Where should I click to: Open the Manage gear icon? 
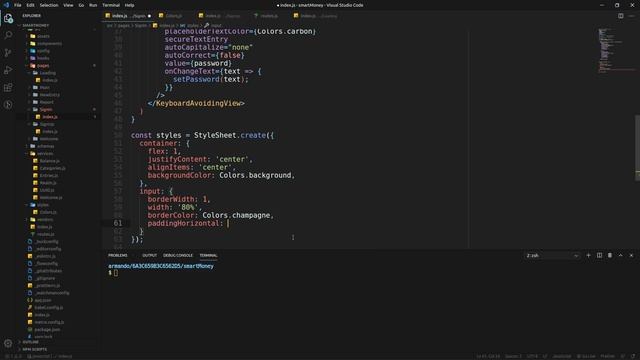coord(8,344)
